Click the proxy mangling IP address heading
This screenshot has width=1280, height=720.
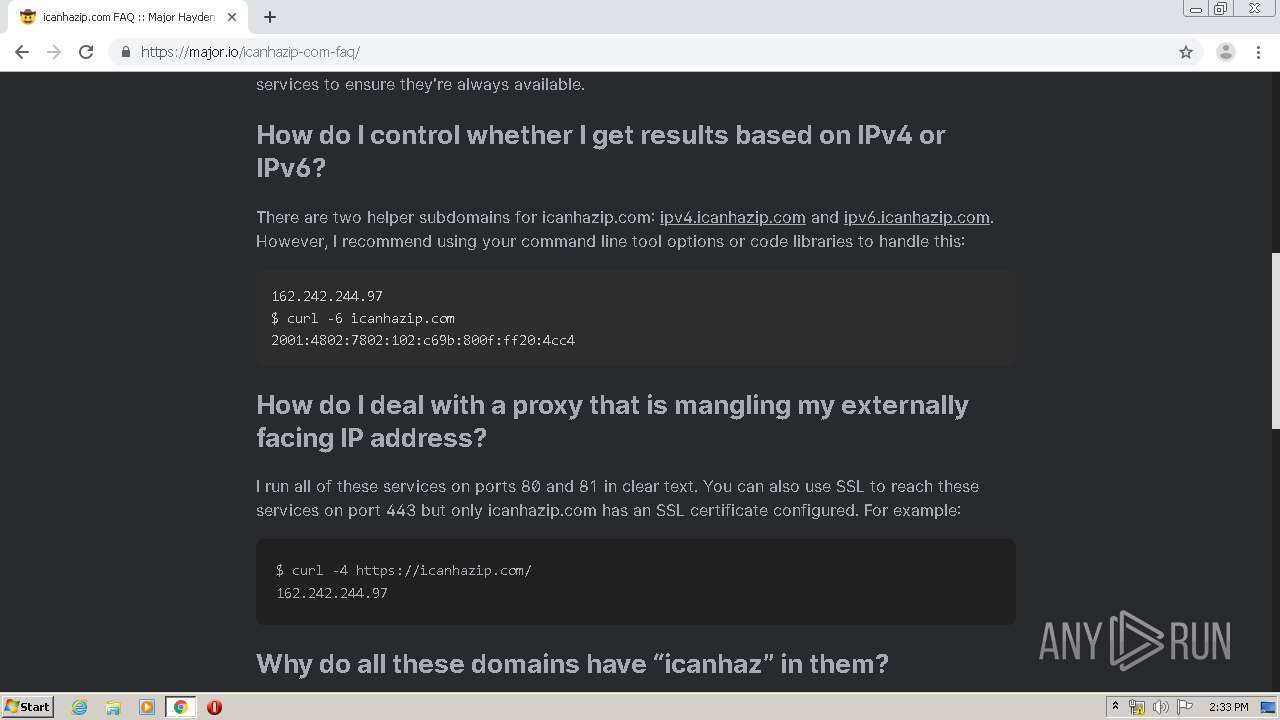click(x=612, y=421)
